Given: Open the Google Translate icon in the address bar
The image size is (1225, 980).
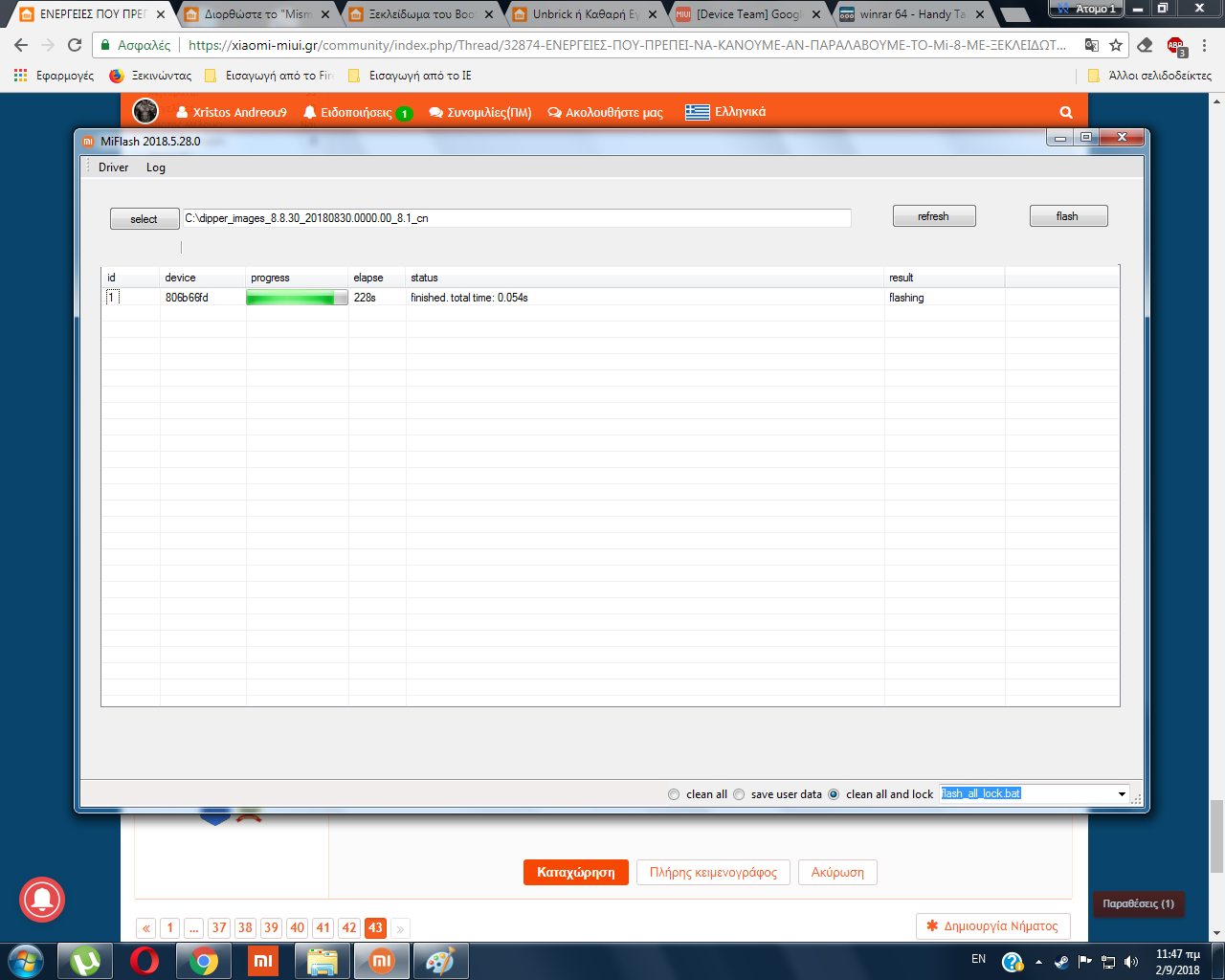Looking at the screenshot, I should tap(1092, 45).
